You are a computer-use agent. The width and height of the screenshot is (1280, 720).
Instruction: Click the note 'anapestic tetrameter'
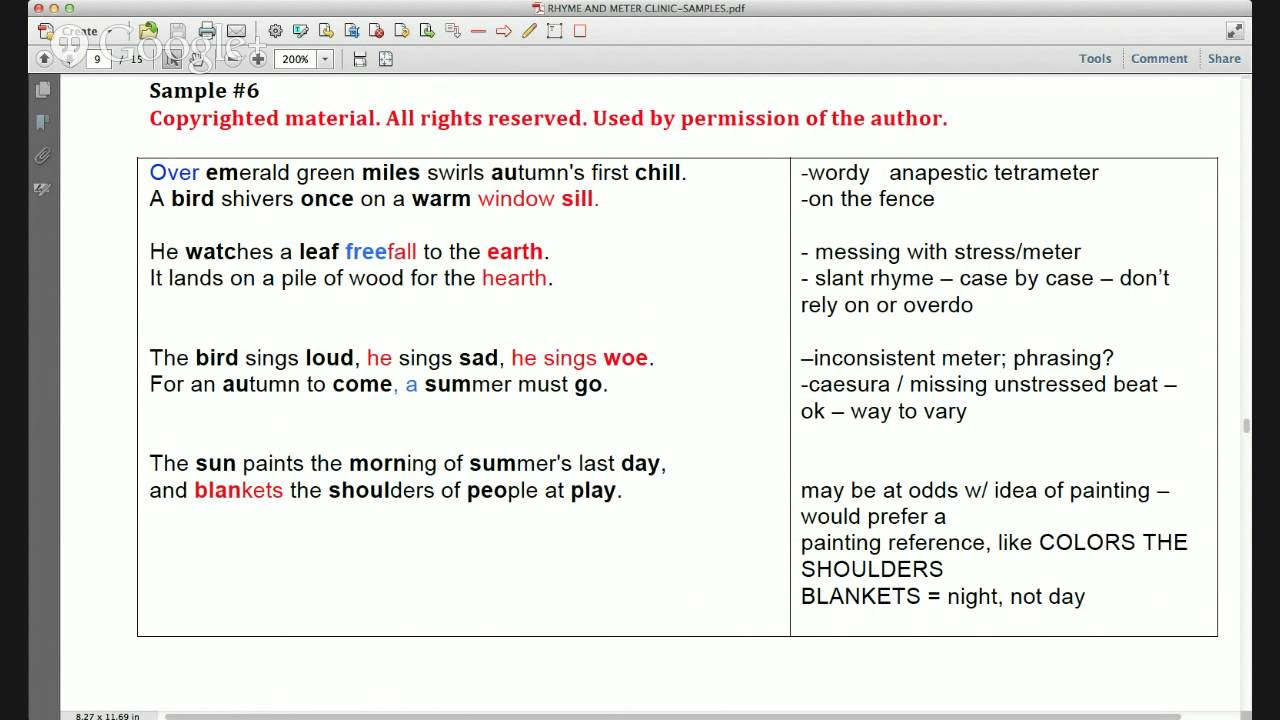click(993, 172)
